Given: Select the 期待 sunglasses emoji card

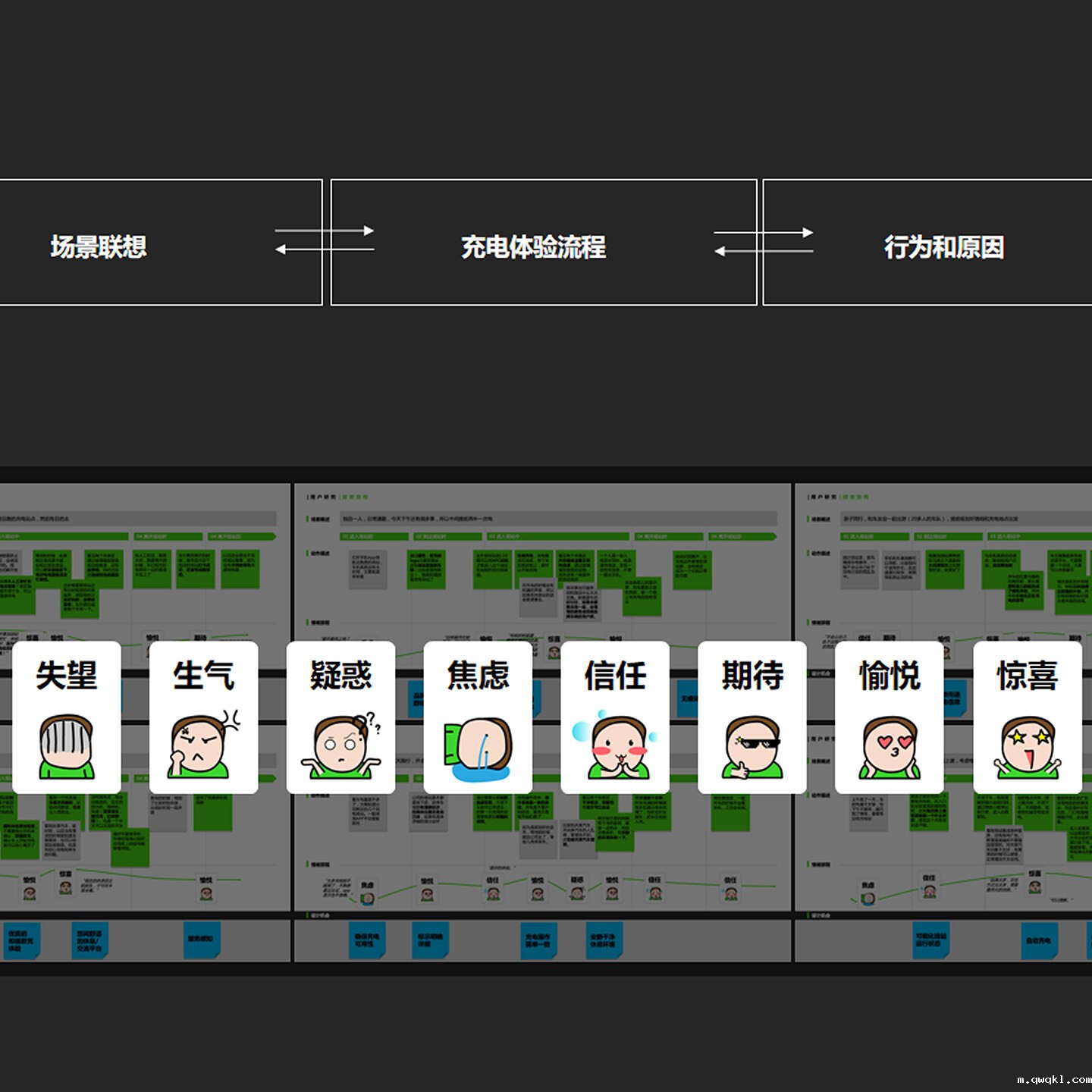Looking at the screenshot, I should coord(752,717).
